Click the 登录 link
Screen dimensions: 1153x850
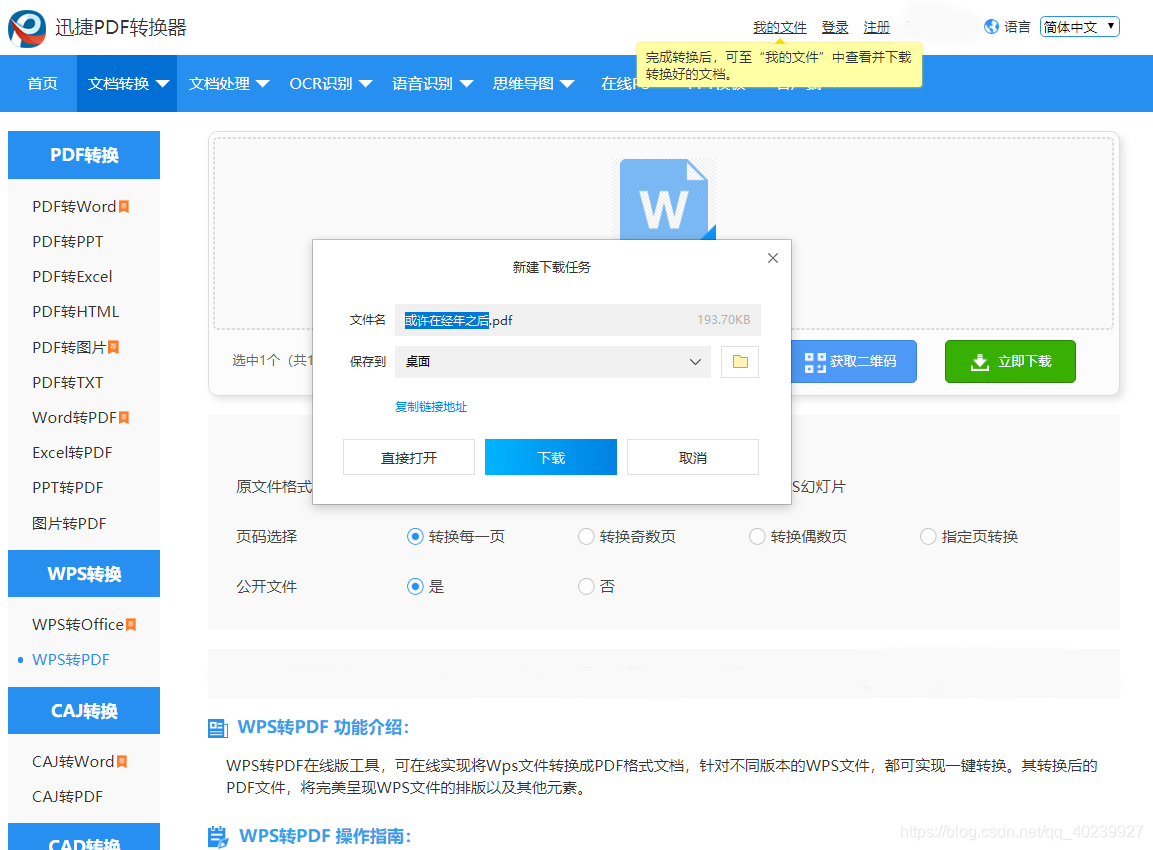tap(835, 27)
